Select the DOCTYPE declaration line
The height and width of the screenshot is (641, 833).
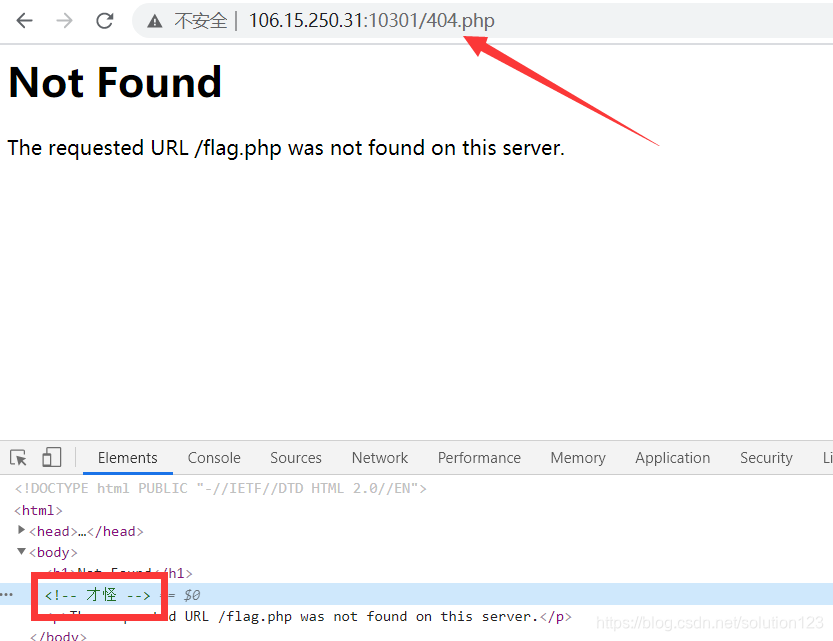(x=220, y=489)
